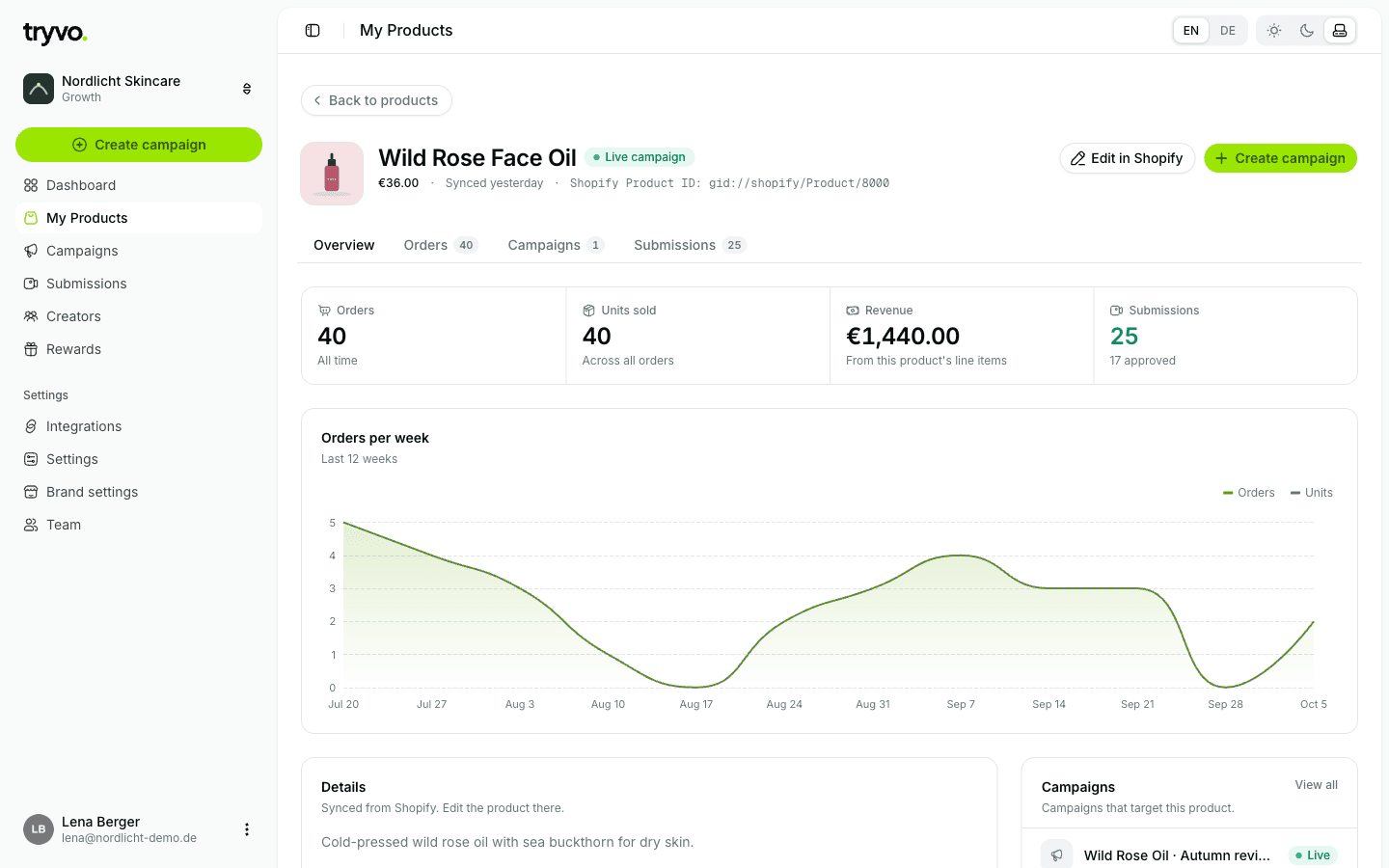The image size is (1389, 868).
Task: Click Edit in Shopify
Action: pyautogui.click(x=1128, y=158)
